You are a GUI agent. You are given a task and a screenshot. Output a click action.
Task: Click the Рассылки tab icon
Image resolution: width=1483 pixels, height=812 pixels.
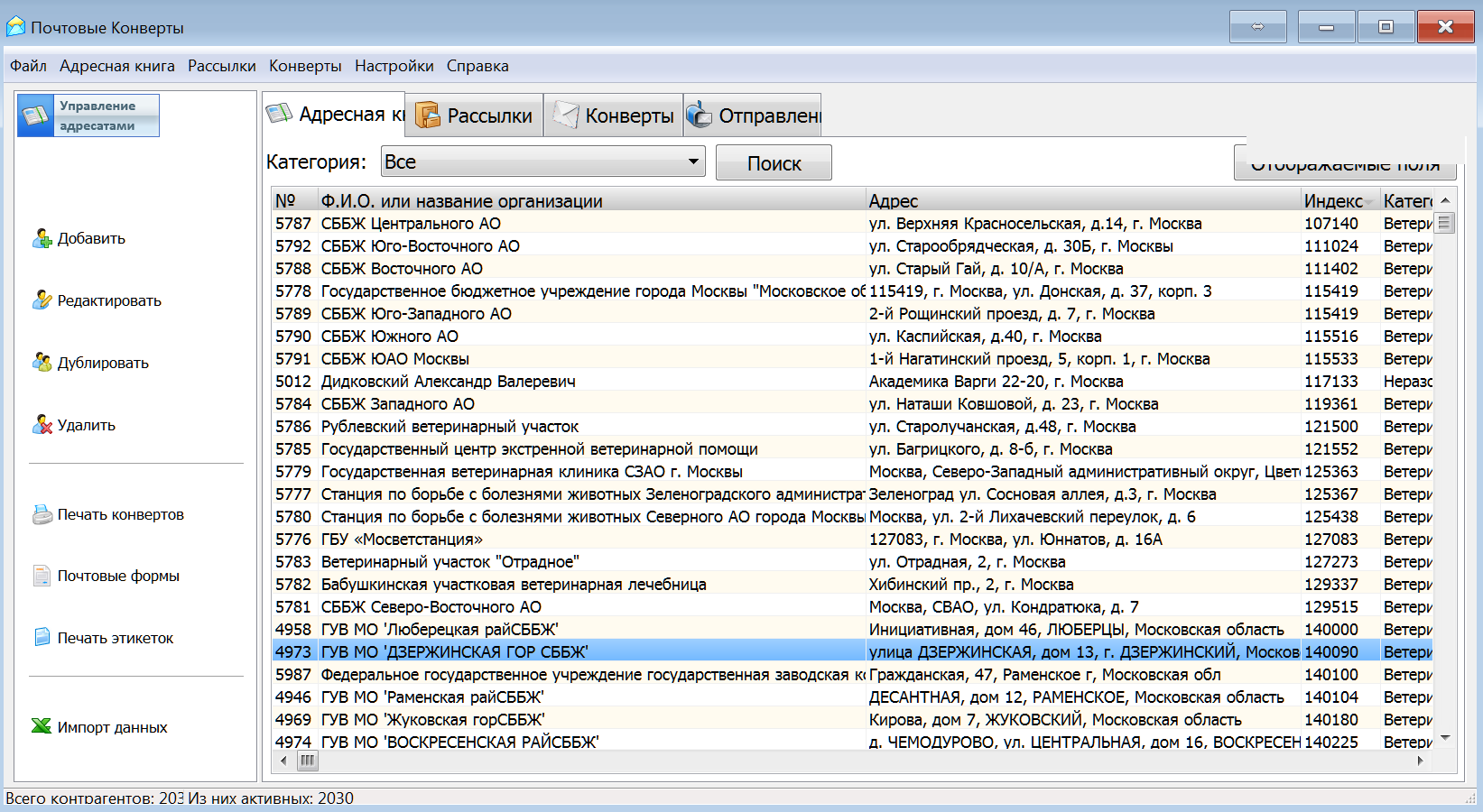pyautogui.click(x=427, y=115)
